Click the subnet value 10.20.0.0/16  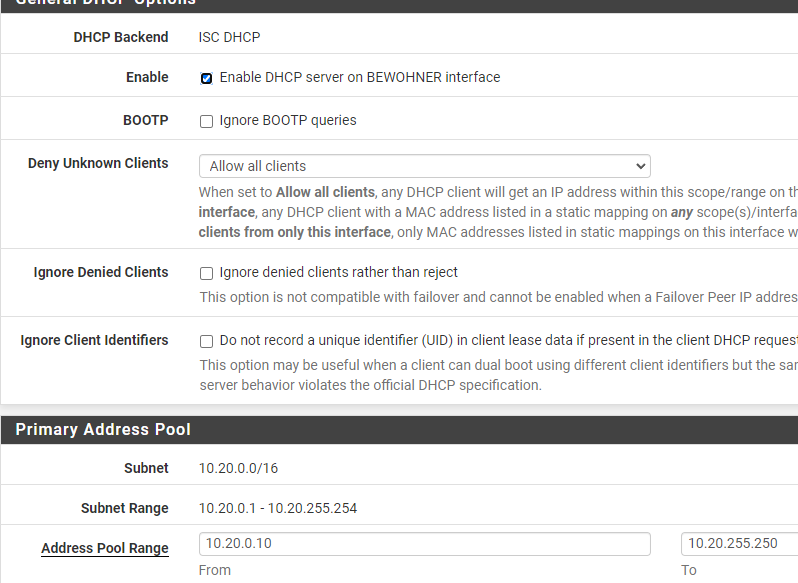click(x=238, y=468)
